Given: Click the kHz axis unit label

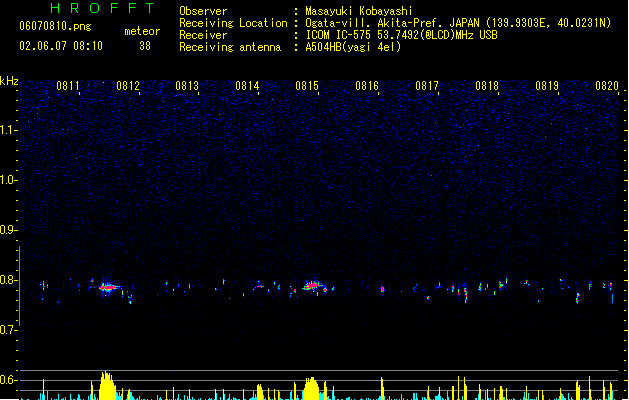Looking at the screenshot, I should pos(9,81).
